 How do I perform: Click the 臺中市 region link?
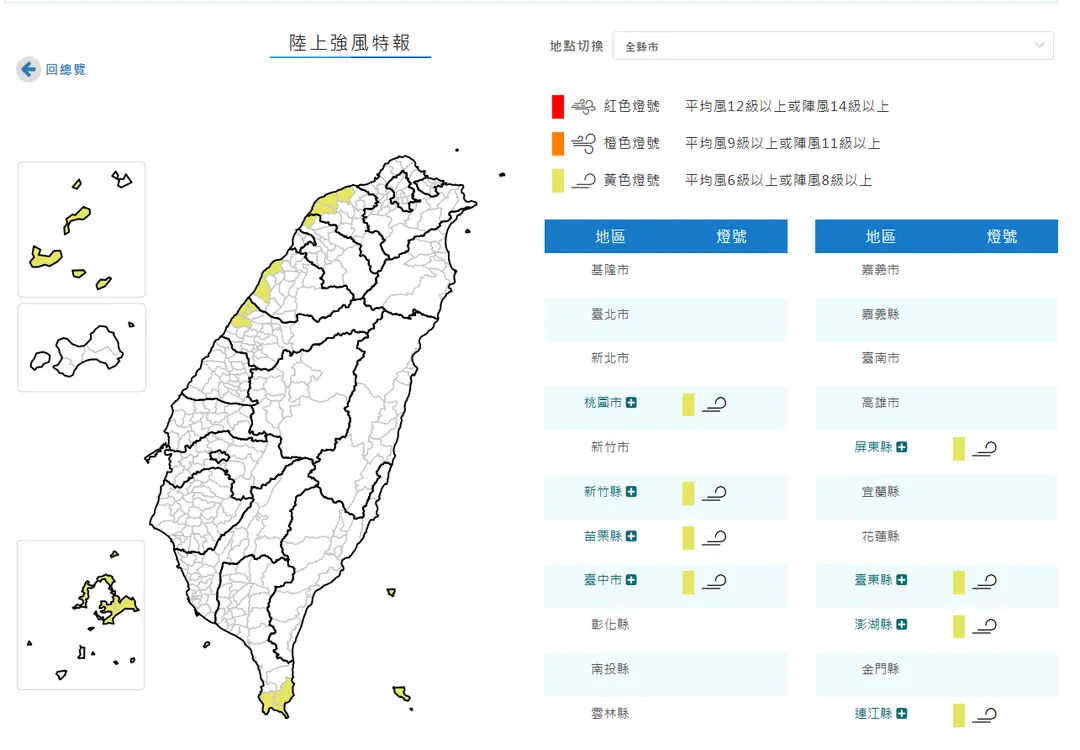tap(603, 580)
